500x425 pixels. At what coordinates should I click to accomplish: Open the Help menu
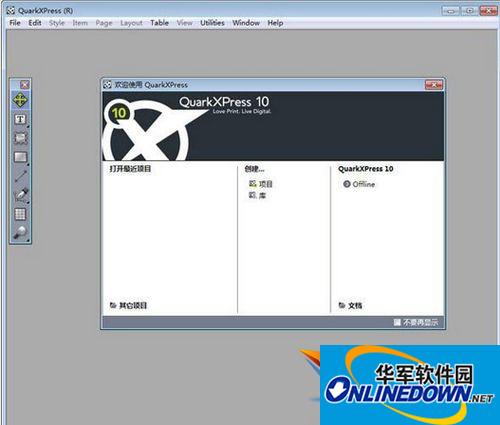(x=275, y=23)
